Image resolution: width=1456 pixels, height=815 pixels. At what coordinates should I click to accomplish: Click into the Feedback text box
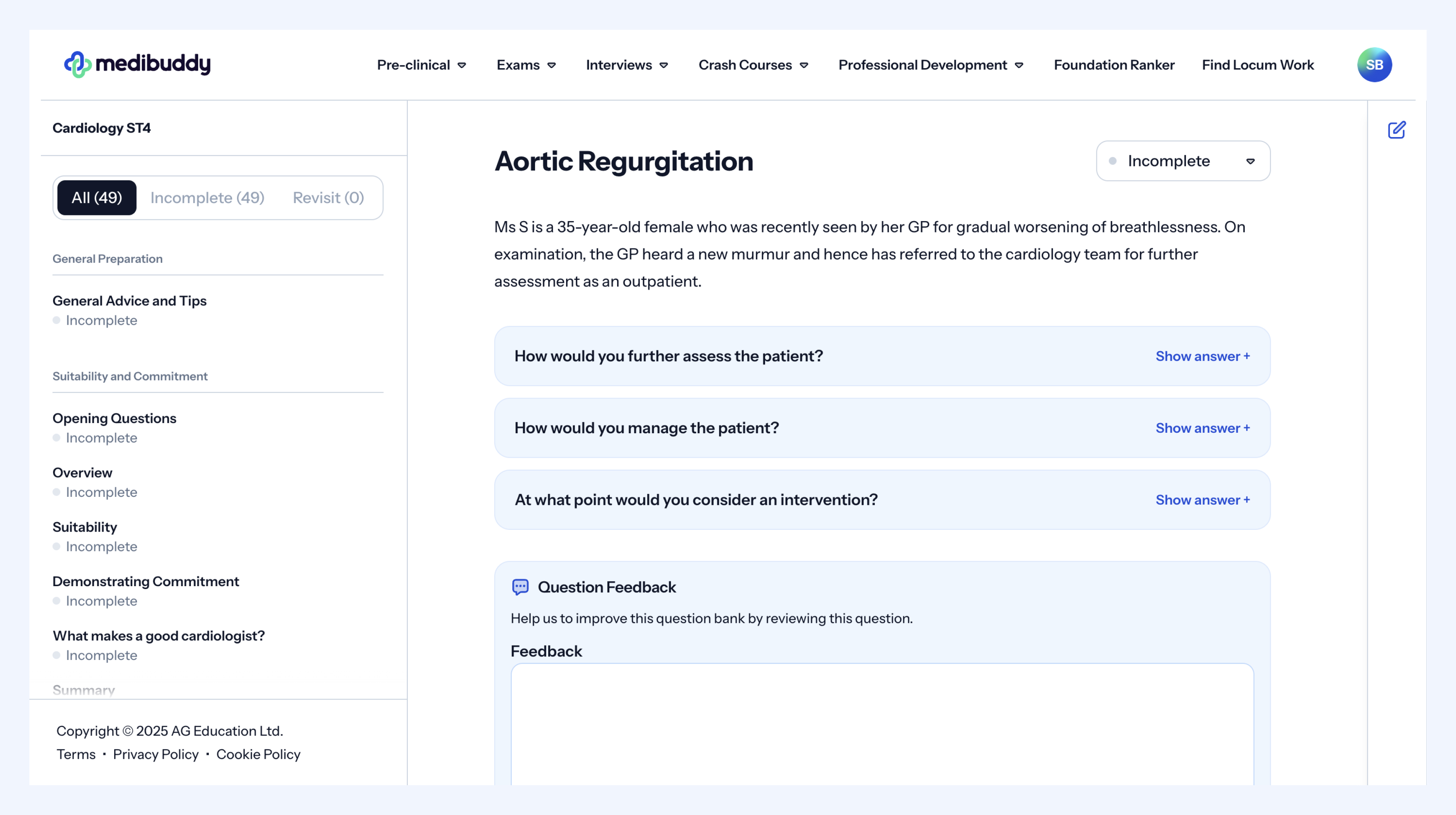coord(882,724)
